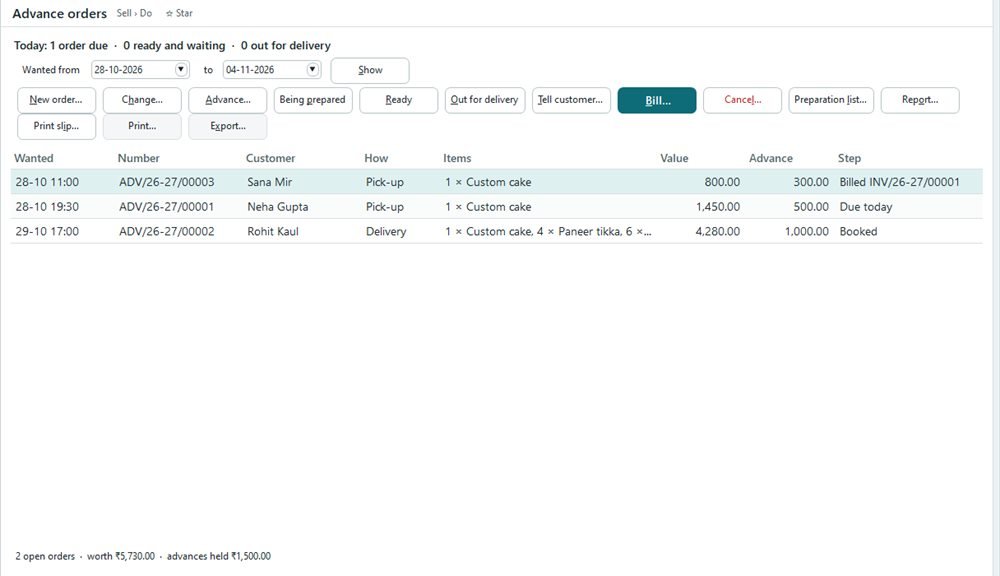Sort by Wanted column header
The height and width of the screenshot is (576, 1000).
34,158
